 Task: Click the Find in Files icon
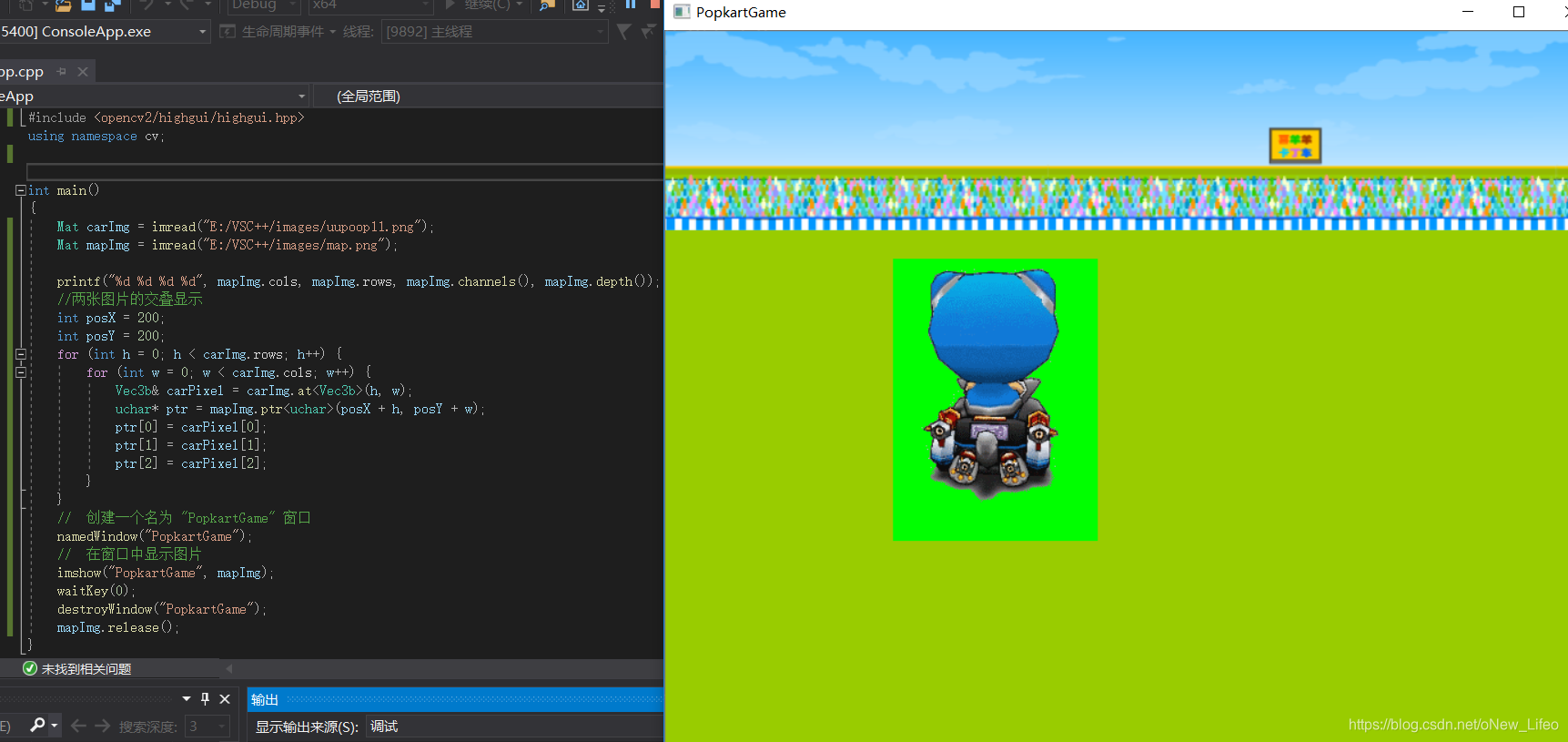click(x=547, y=5)
